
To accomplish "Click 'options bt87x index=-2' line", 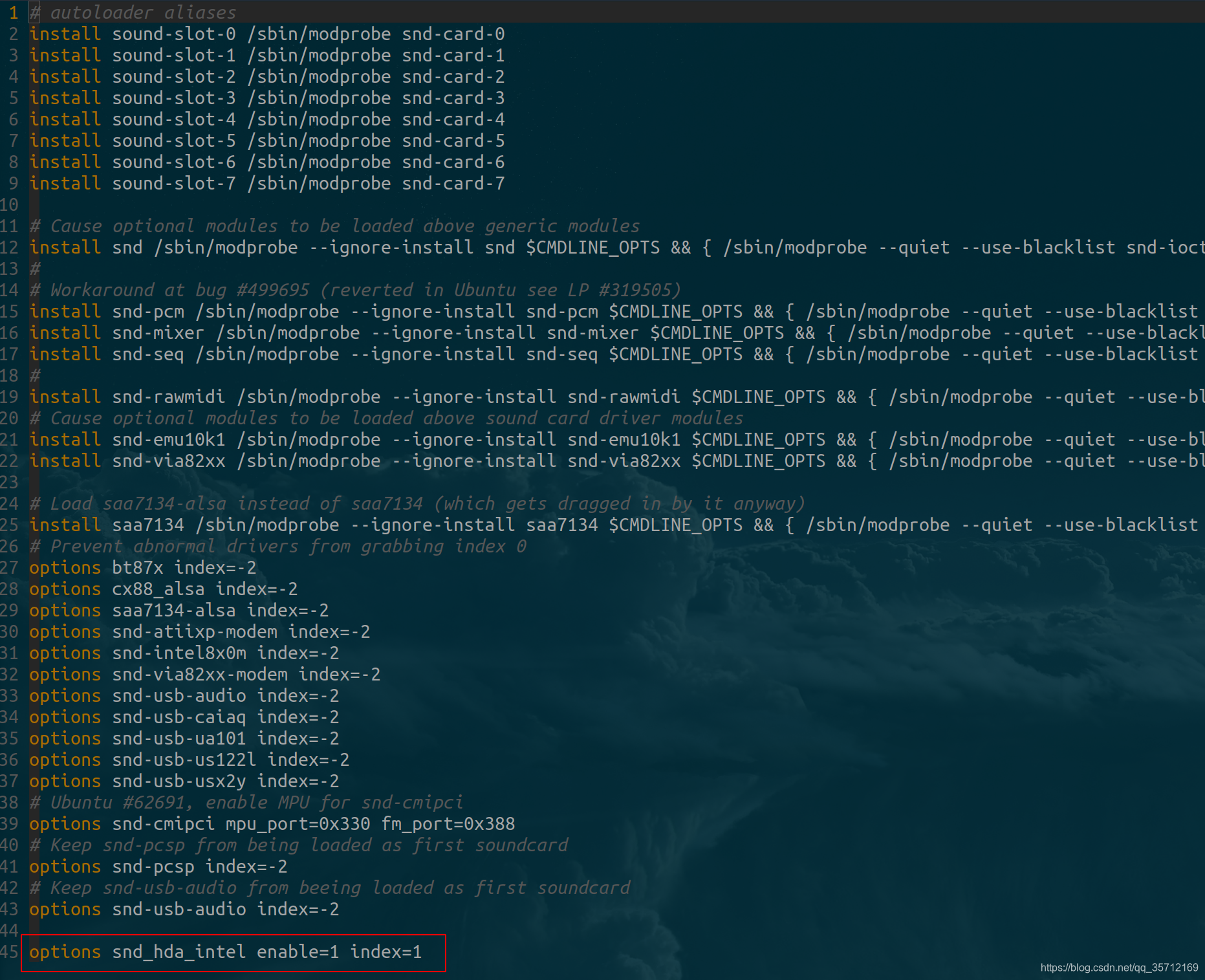I will [143, 567].
